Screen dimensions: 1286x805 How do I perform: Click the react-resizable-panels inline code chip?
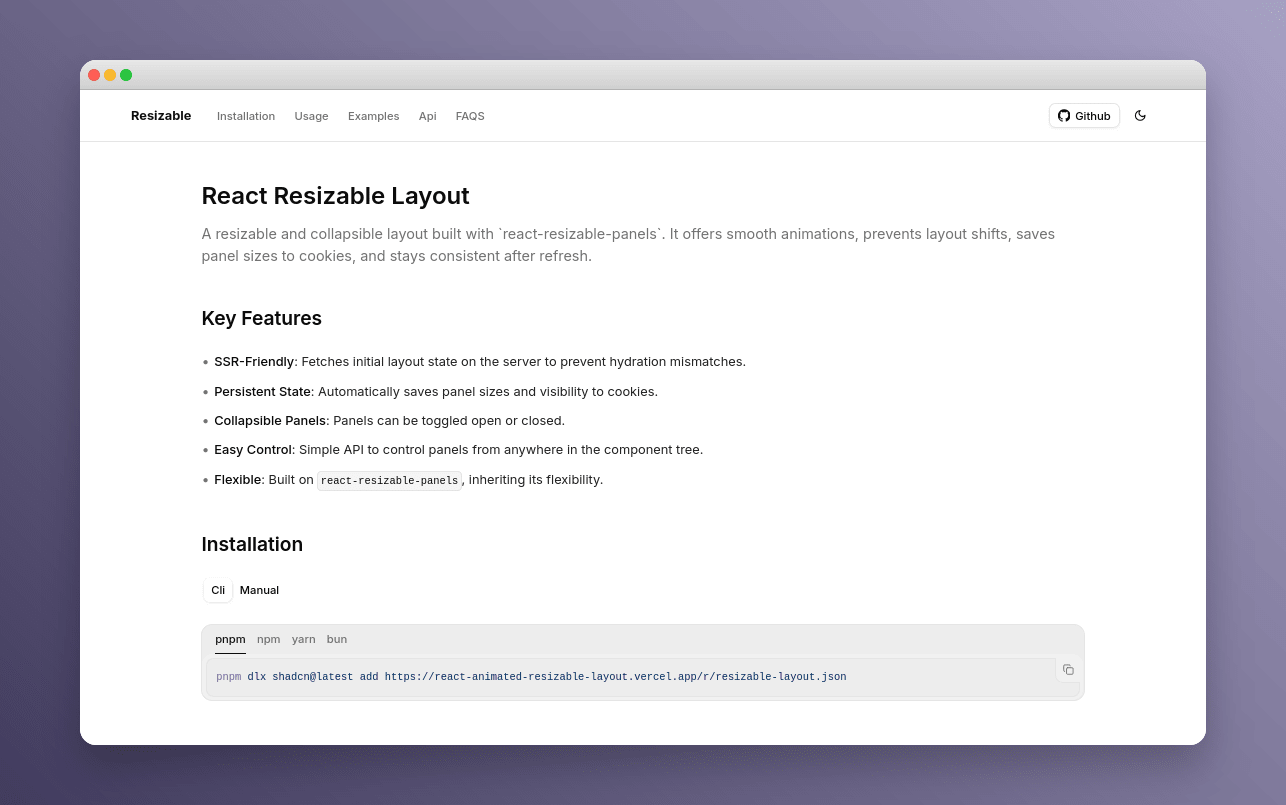click(x=389, y=480)
